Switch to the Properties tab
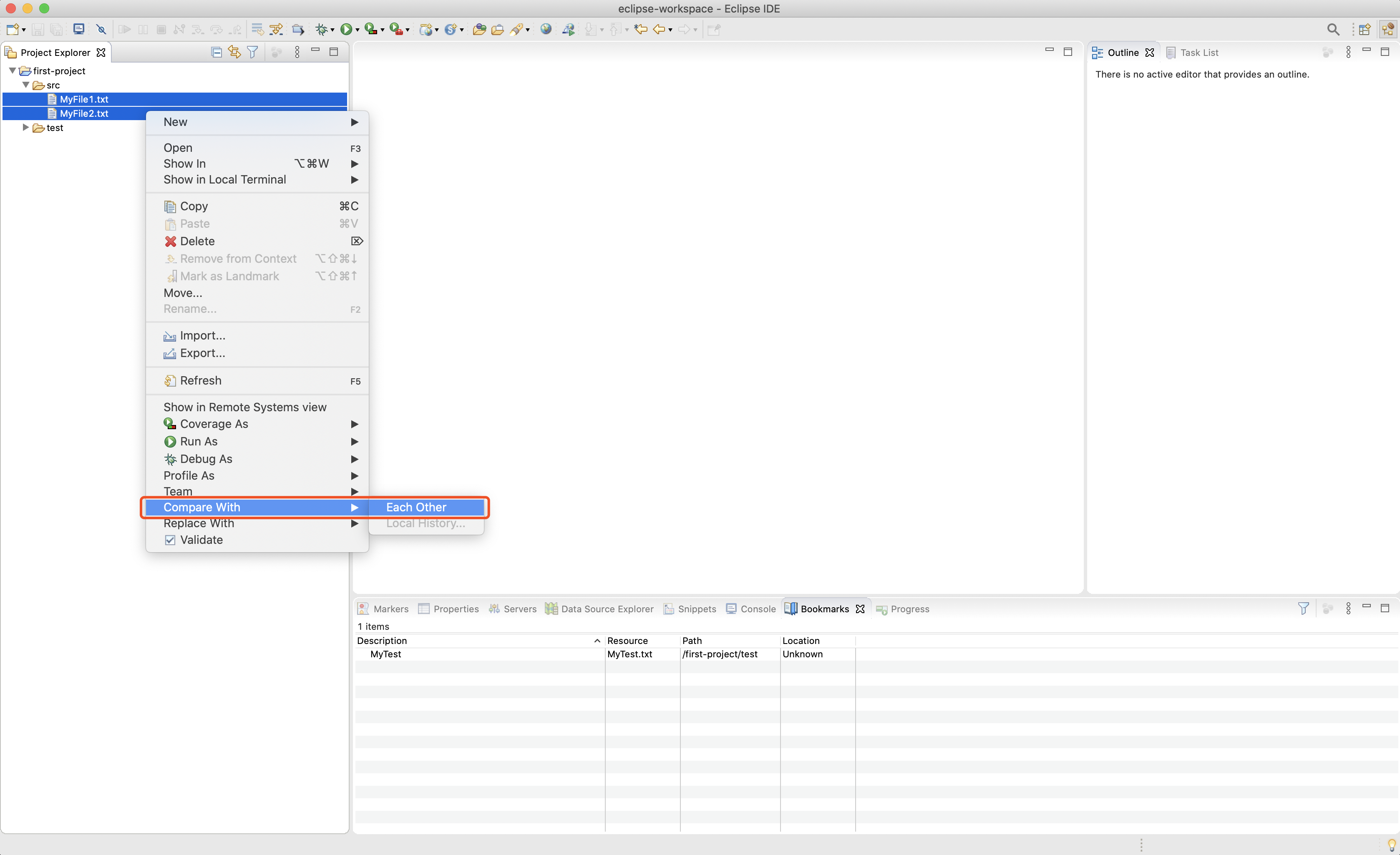This screenshot has width=1400, height=855. pos(449,609)
